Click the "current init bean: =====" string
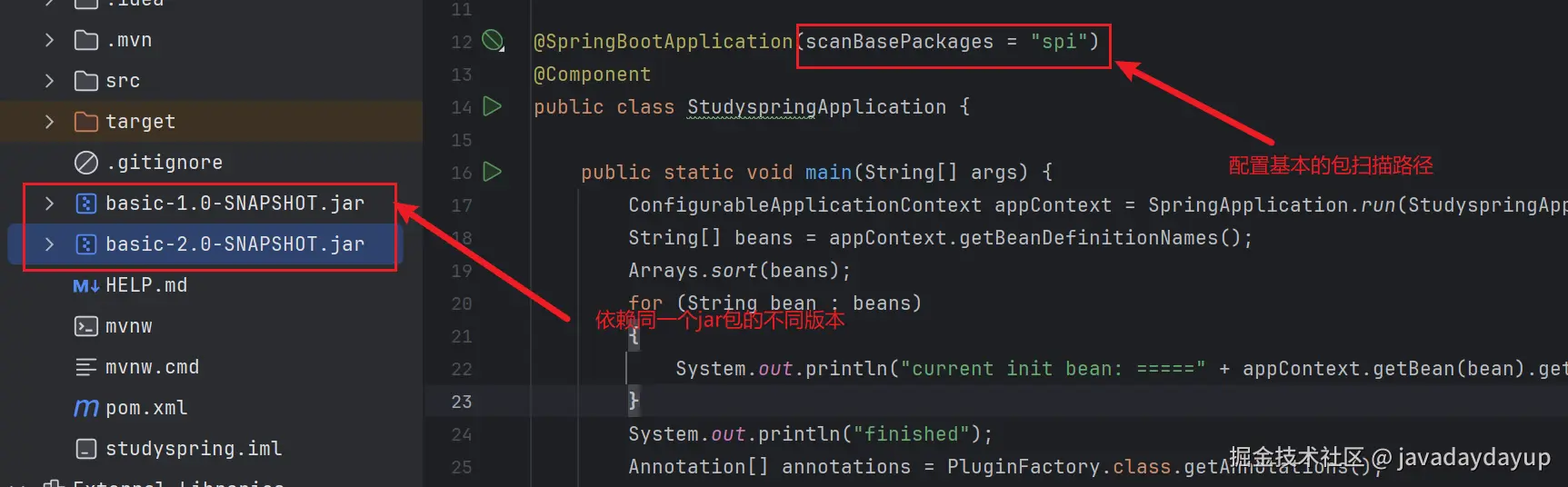The width and height of the screenshot is (1568, 487). pos(1053,369)
